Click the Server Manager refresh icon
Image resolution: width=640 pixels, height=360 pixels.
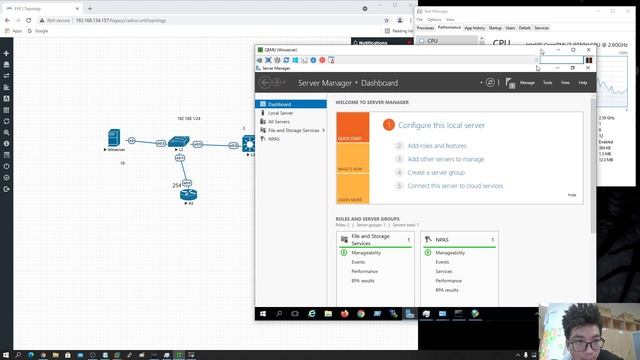pos(490,82)
